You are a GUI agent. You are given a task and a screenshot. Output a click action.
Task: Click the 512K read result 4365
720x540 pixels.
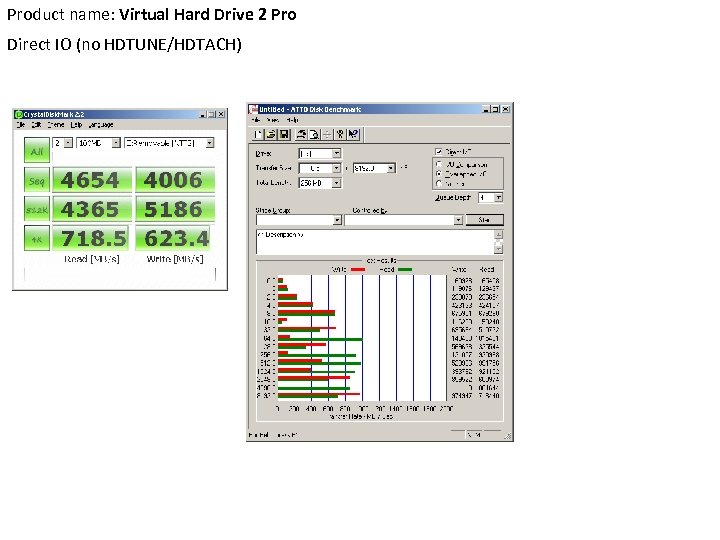tap(92, 209)
